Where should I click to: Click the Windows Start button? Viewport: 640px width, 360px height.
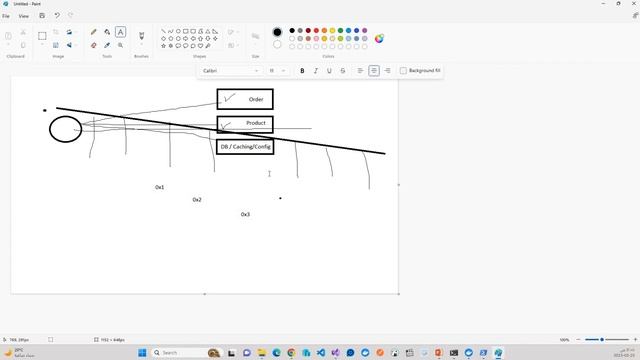pyautogui.click(x=142, y=353)
